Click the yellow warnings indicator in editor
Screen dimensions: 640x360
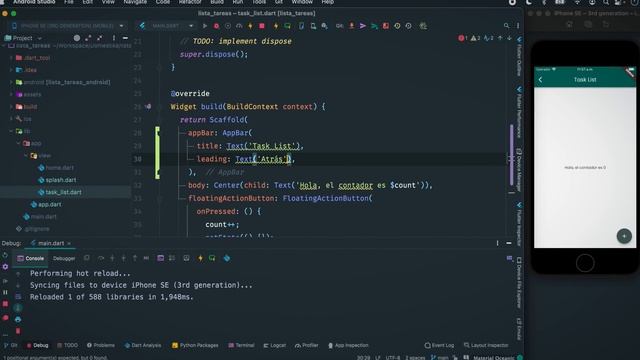pos(476,38)
